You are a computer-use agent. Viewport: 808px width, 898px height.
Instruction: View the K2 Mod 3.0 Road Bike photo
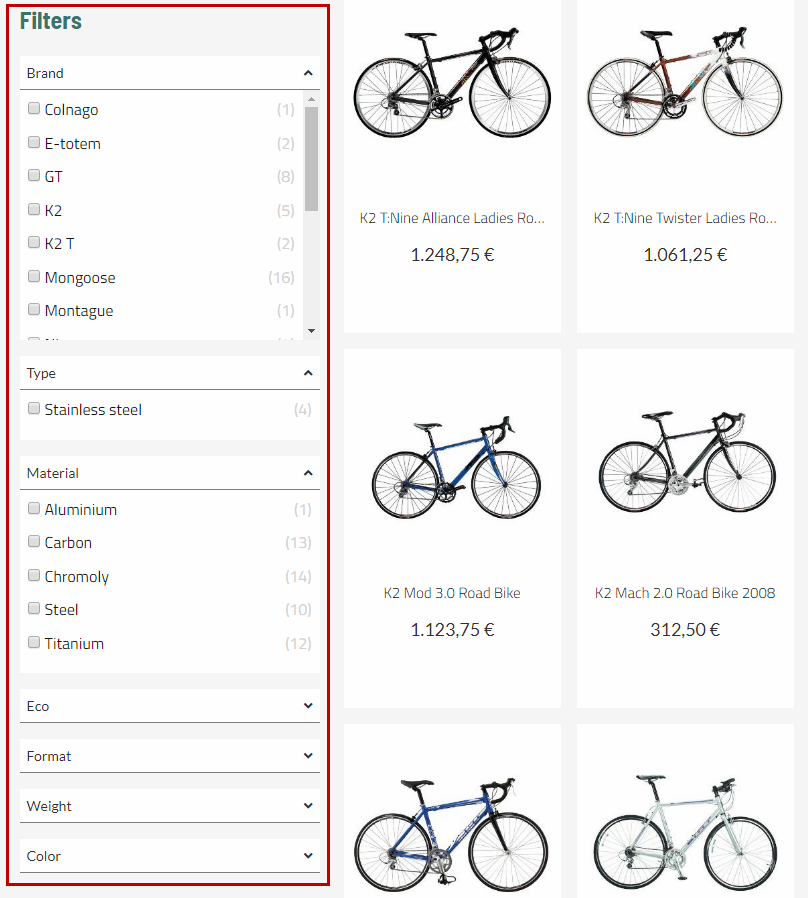click(456, 467)
